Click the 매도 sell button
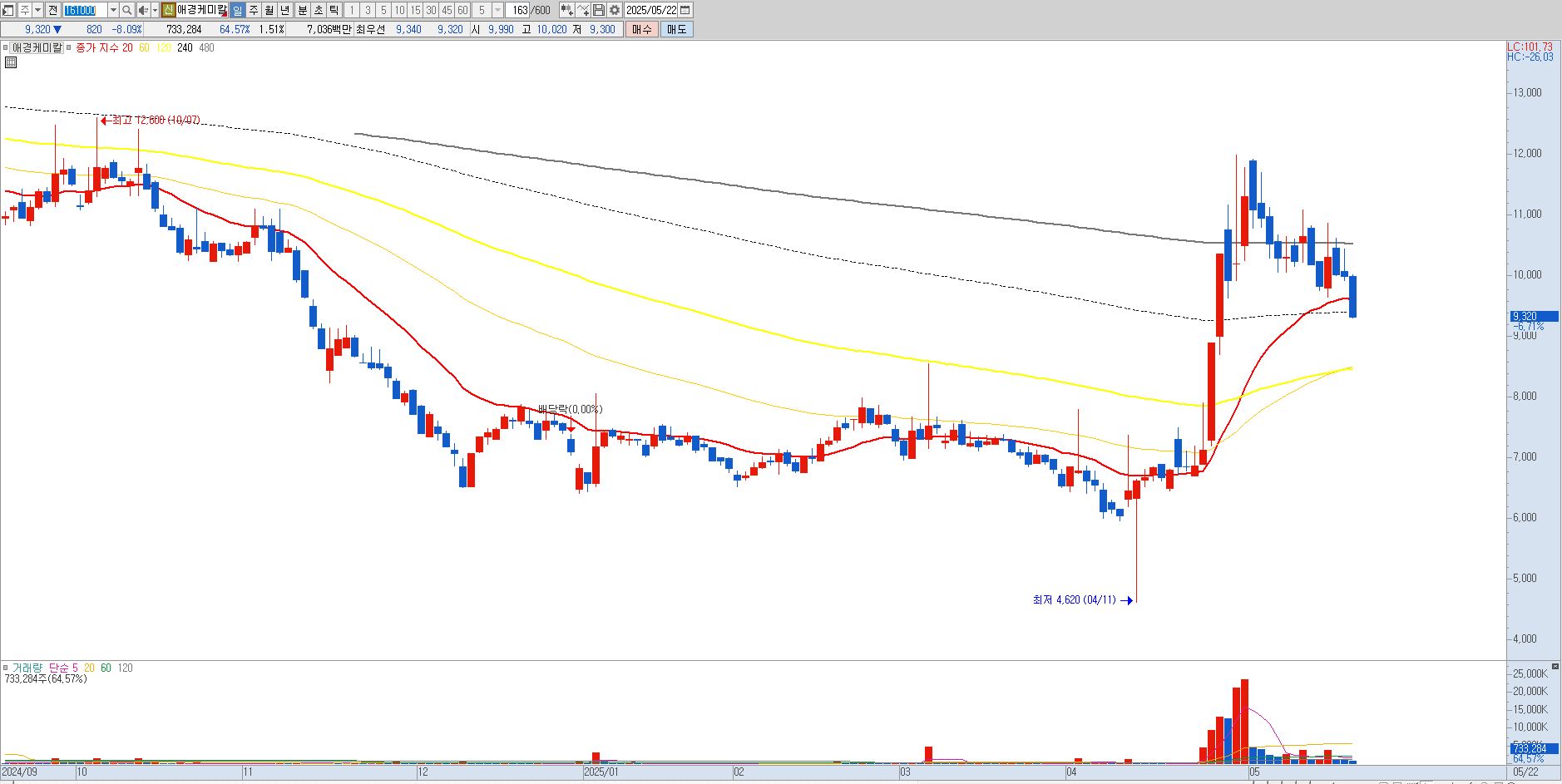This screenshot has width=1562, height=784. tap(676, 29)
